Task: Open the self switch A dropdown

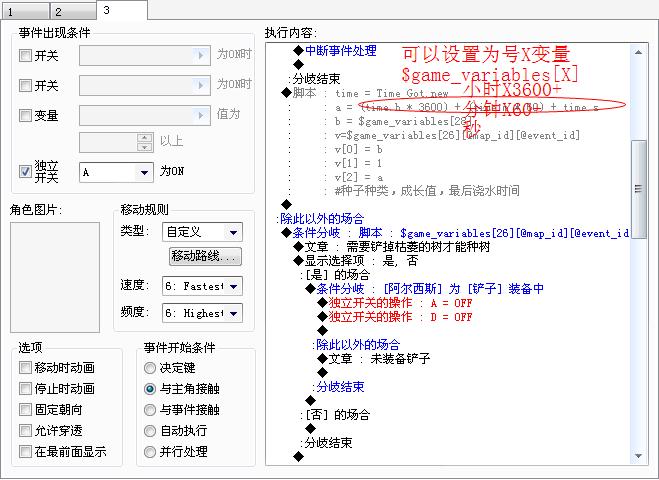Action: pos(116,172)
